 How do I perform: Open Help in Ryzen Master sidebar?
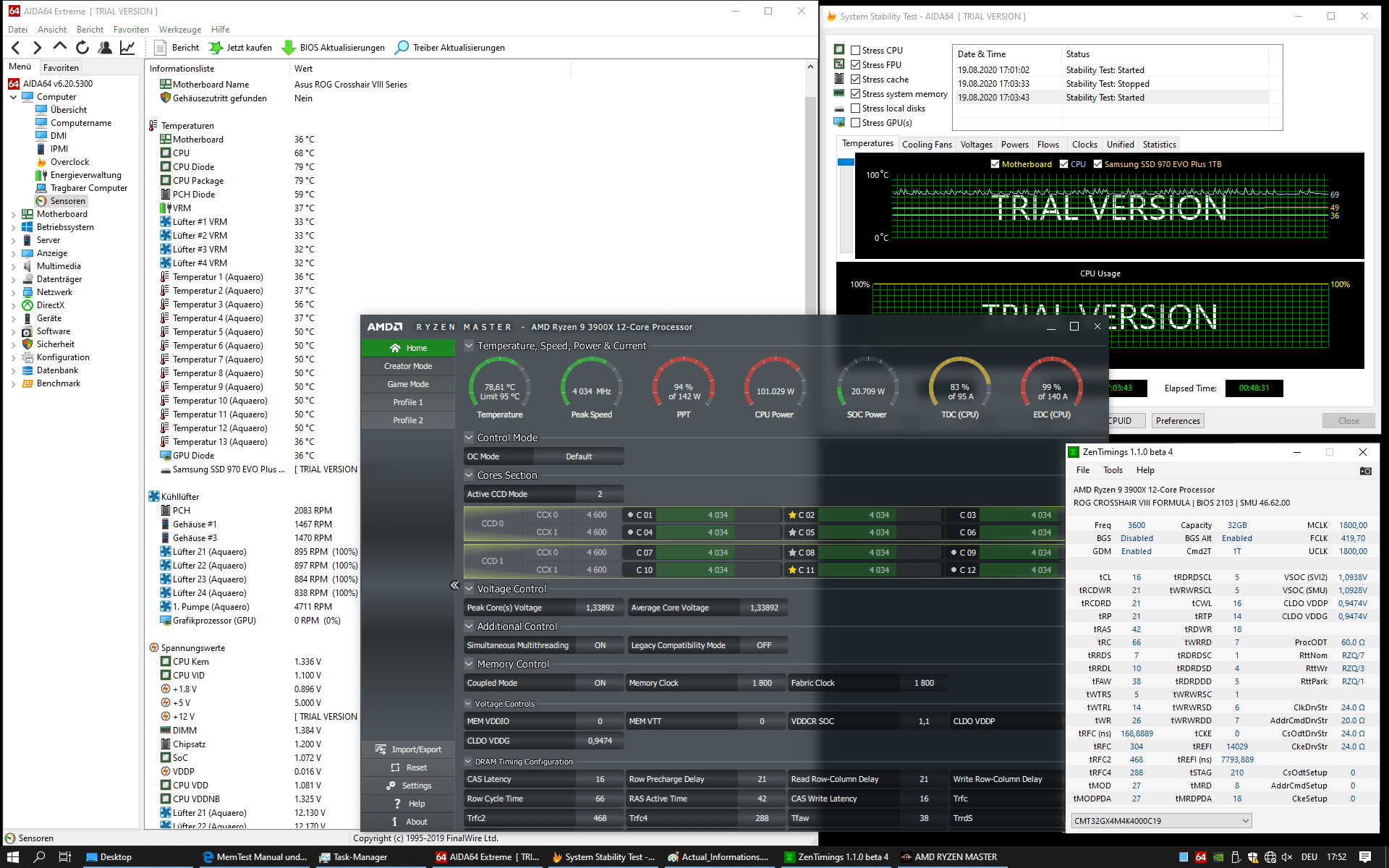408,804
